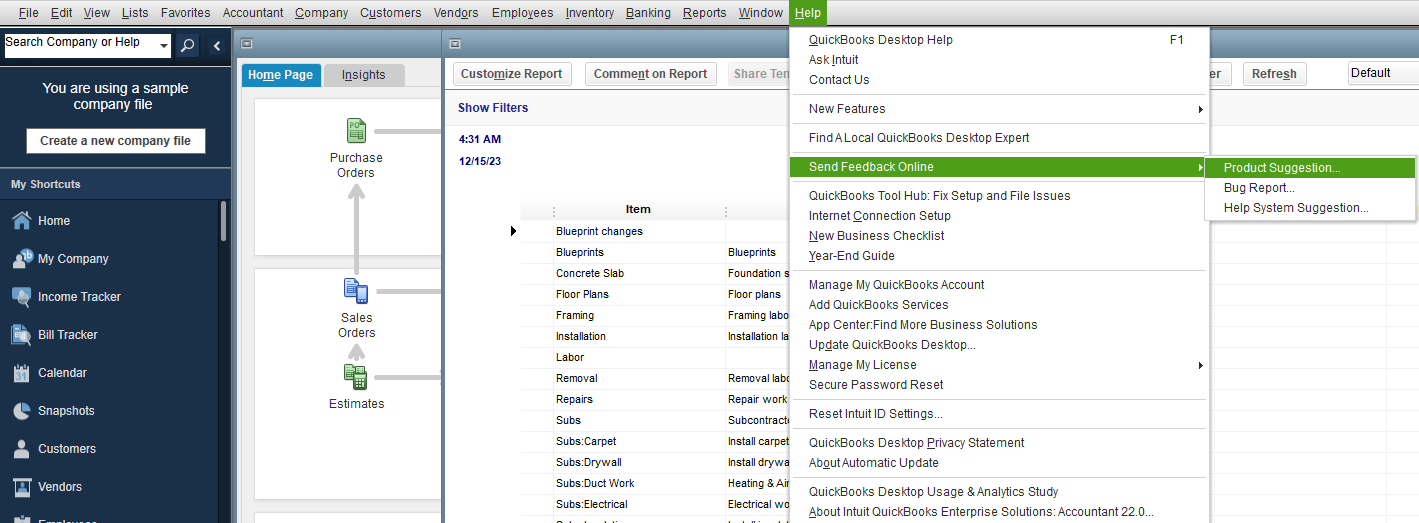Open the report window menu icon
The width and height of the screenshot is (1419, 523).
[455, 43]
